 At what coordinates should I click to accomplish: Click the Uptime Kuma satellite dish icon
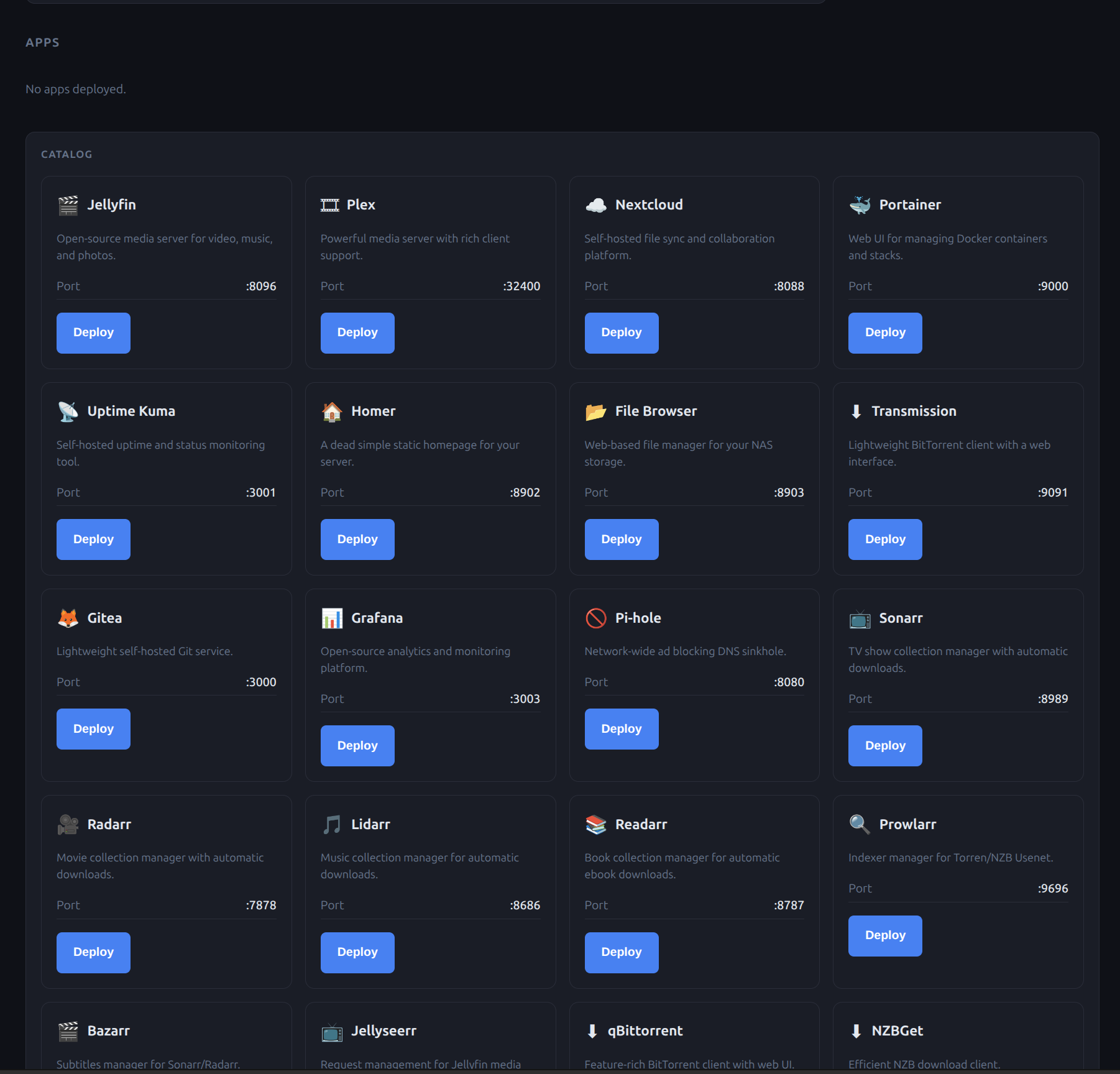pos(68,411)
